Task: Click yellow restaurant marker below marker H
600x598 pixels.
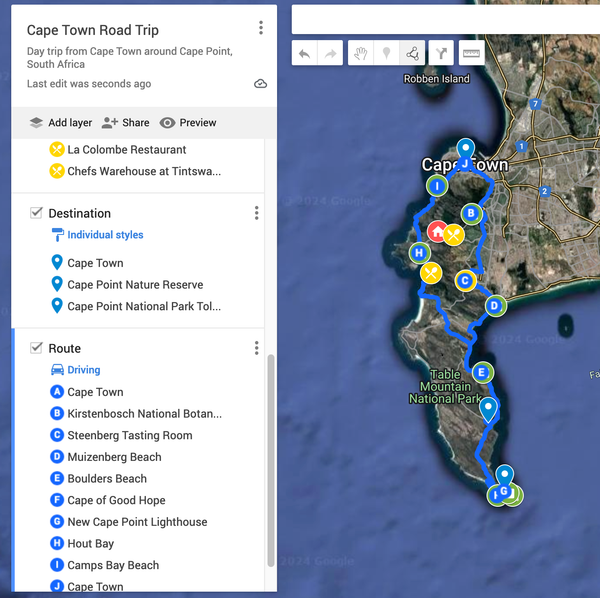Action: [431, 273]
